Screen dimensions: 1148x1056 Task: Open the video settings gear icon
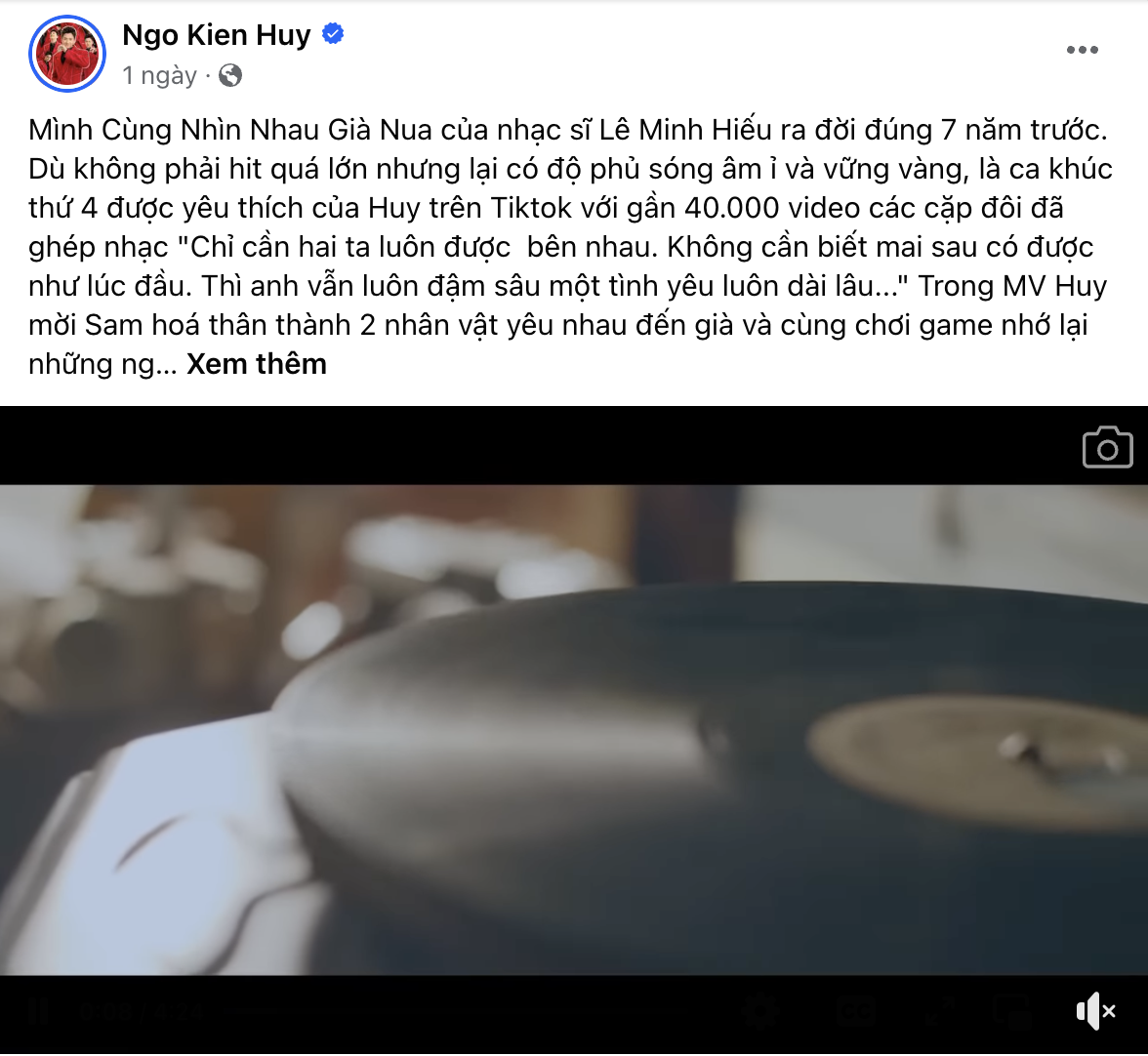tap(761, 1011)
